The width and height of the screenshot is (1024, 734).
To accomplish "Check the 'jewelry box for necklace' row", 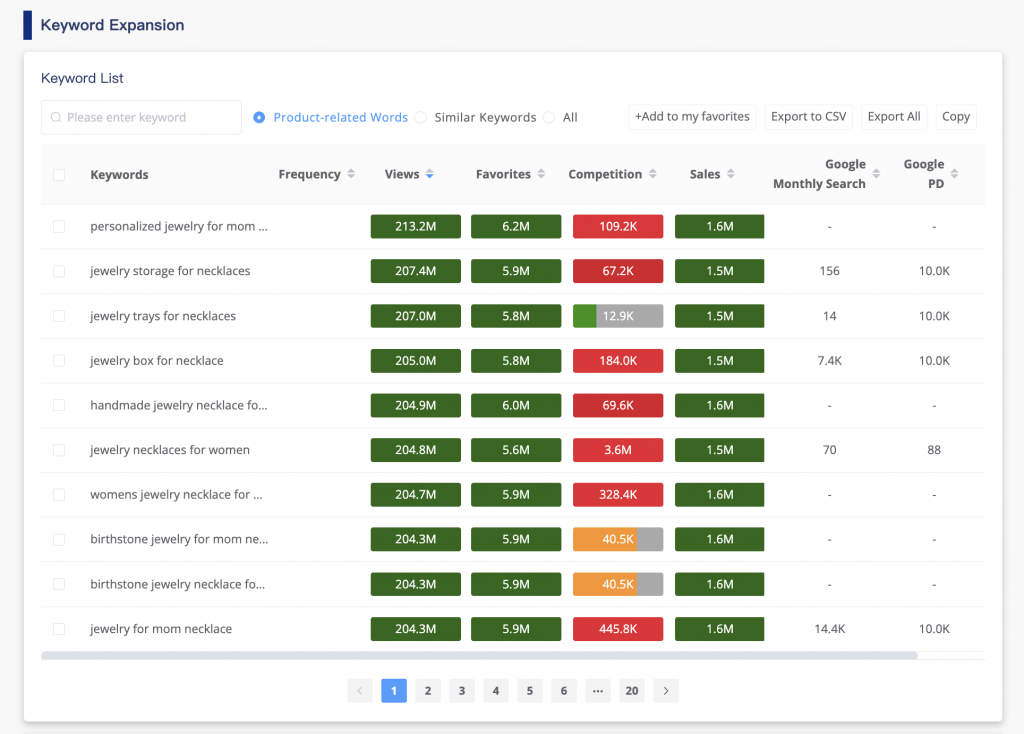I will 59,361.
